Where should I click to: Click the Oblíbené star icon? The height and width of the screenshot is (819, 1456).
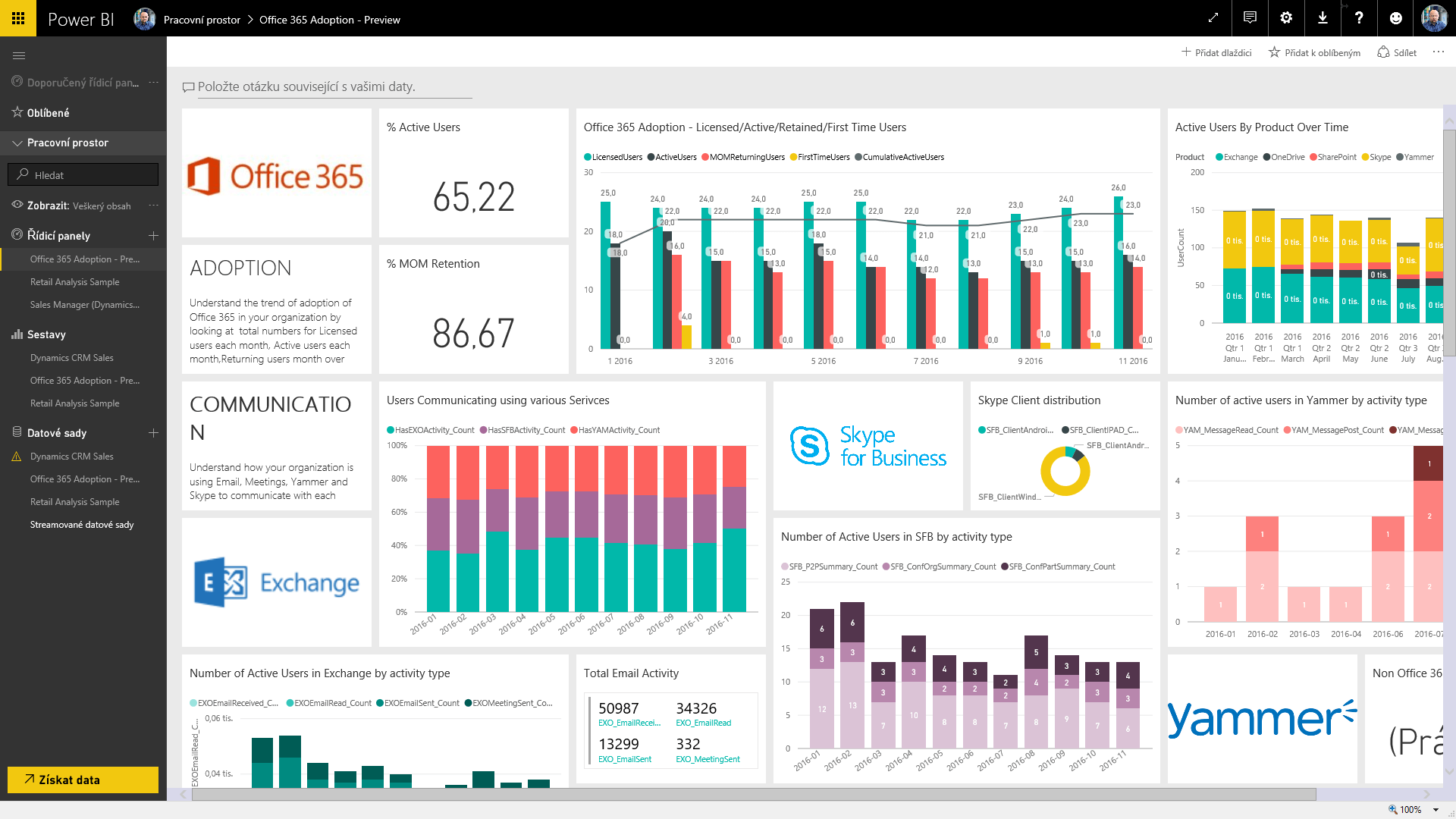tap(17, 112)
